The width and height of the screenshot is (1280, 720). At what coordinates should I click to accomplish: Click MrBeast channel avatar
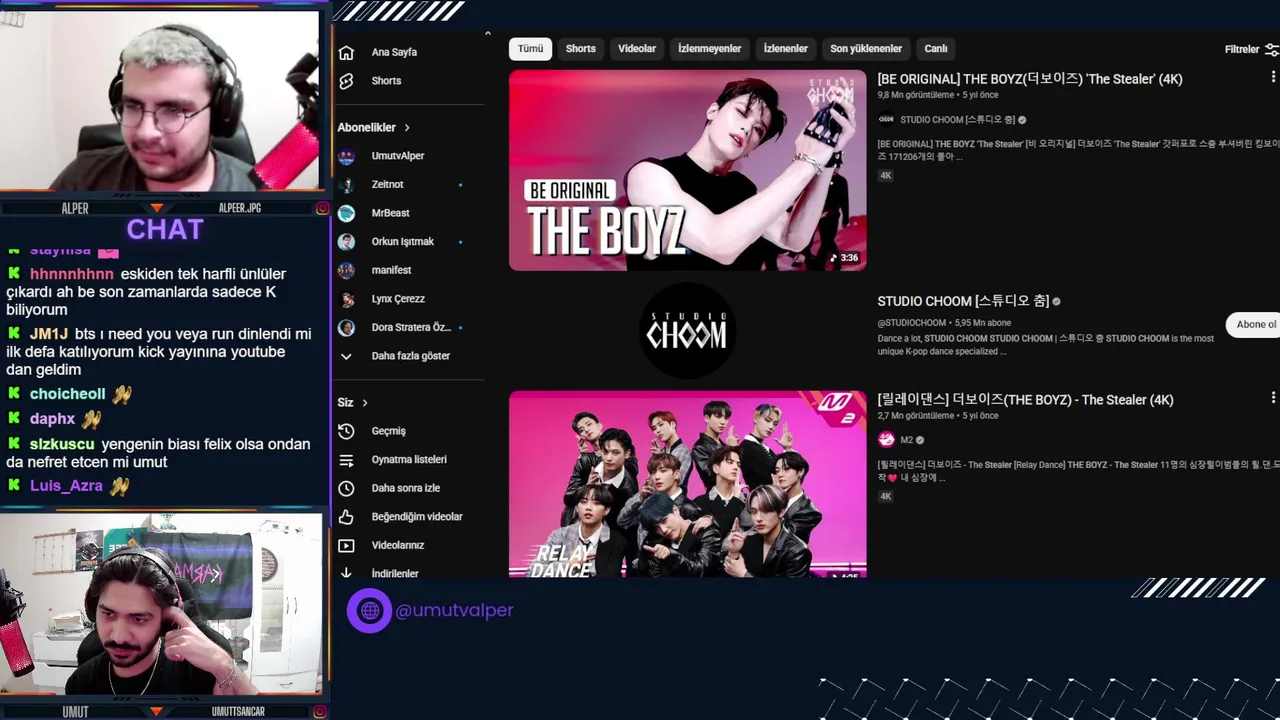click(x=346, y=213)
